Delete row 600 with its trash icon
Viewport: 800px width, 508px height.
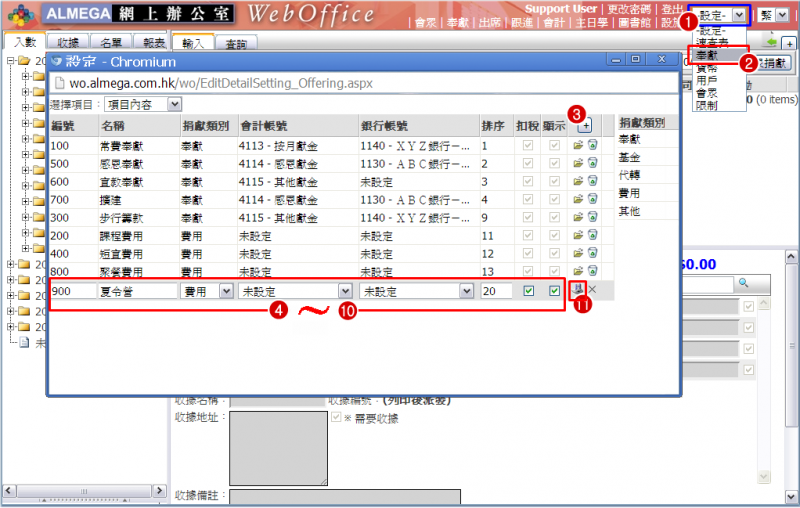pos(592,181)
